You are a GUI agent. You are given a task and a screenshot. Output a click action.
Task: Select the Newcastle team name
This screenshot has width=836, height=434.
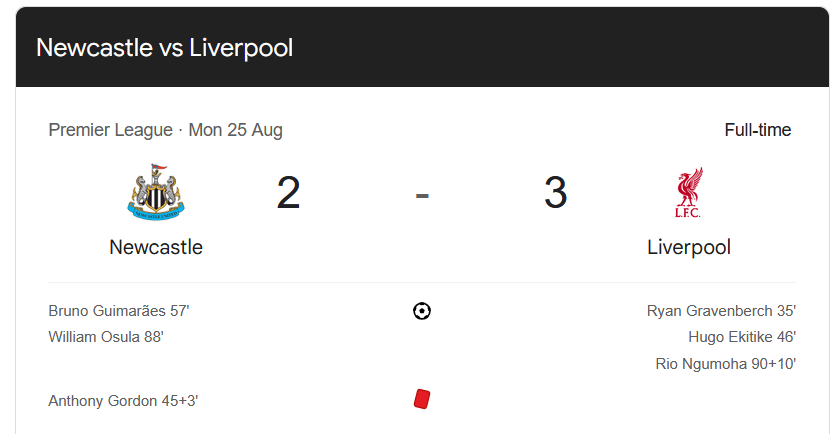(156, 247)
